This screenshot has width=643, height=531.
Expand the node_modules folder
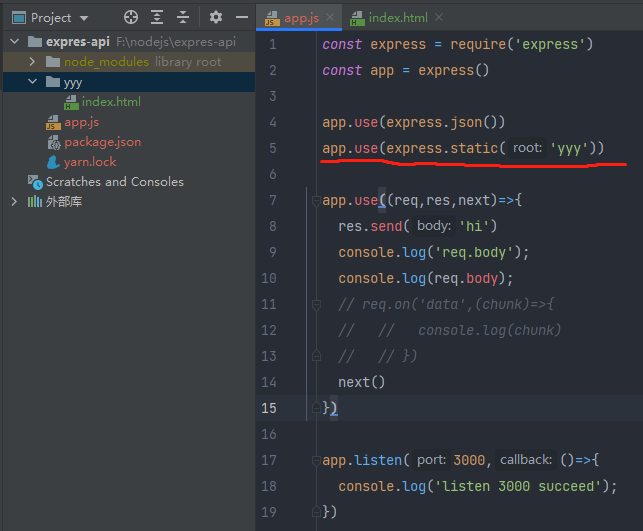32,62
